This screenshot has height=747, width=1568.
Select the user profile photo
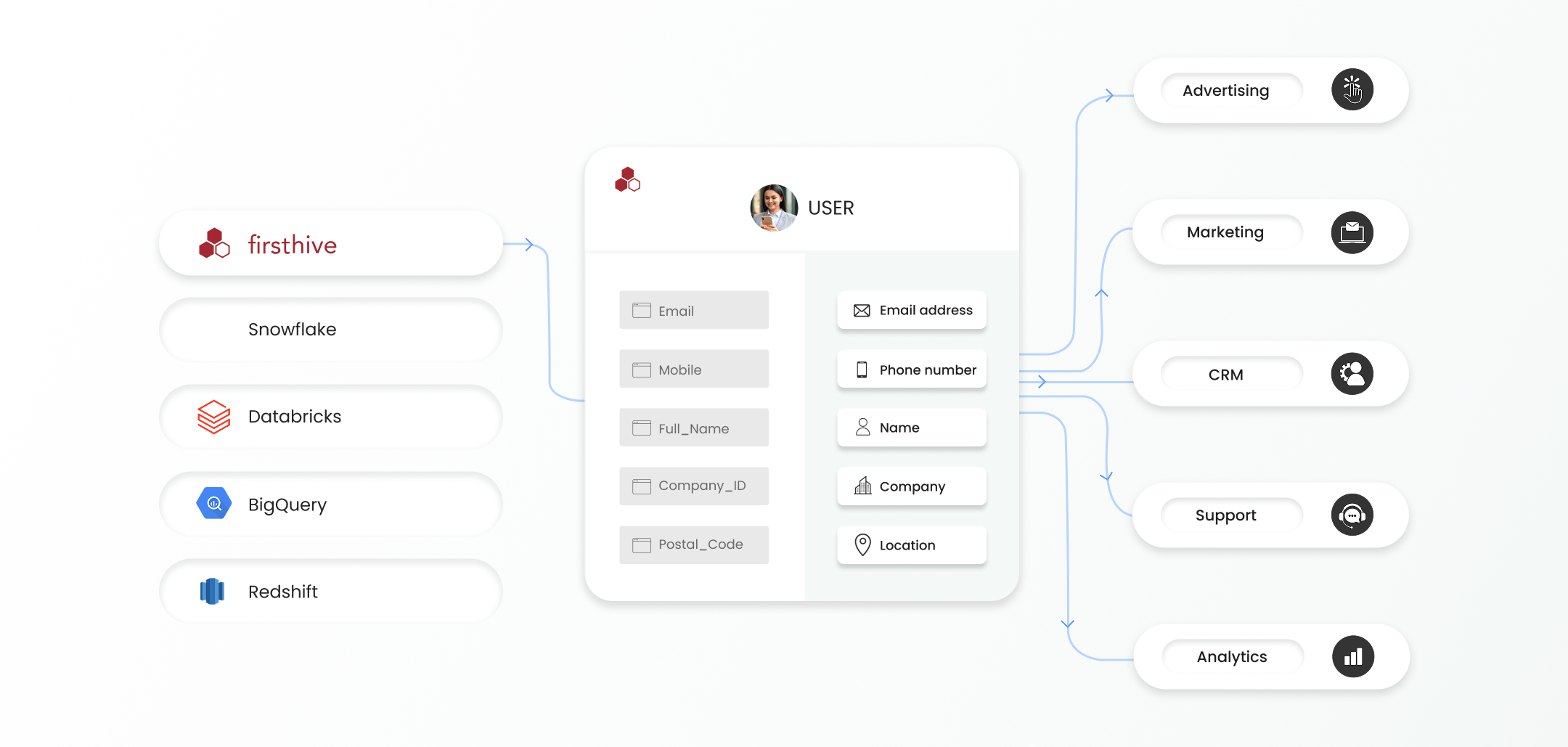[773, 208]
